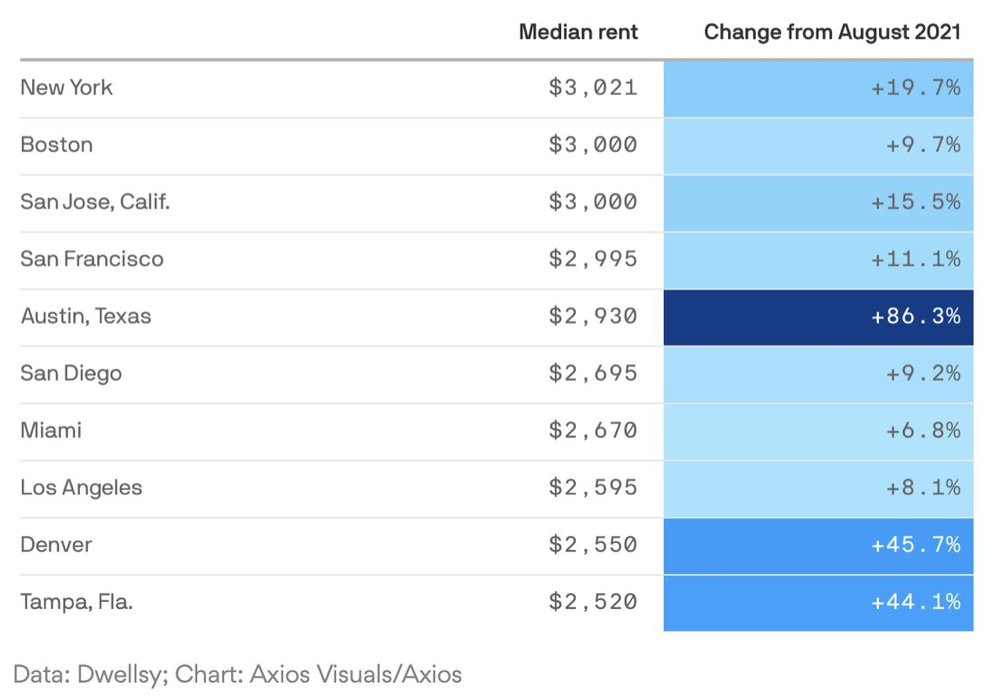Select the San Francisco row label
Image resolution: width=999 pixels, height=700 pixels.
pos(91,258)
